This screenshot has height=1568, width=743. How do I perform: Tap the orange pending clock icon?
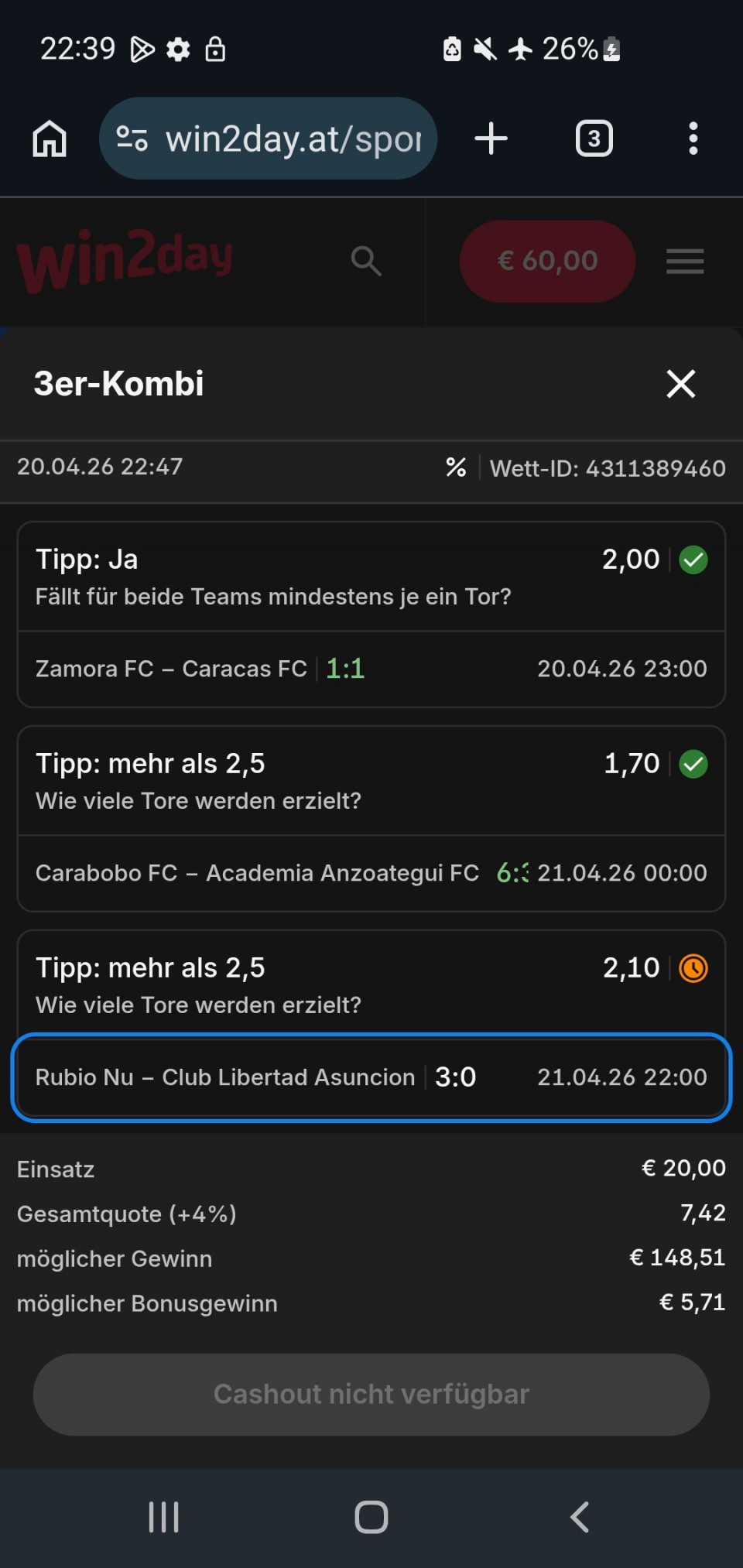[693, 968]
